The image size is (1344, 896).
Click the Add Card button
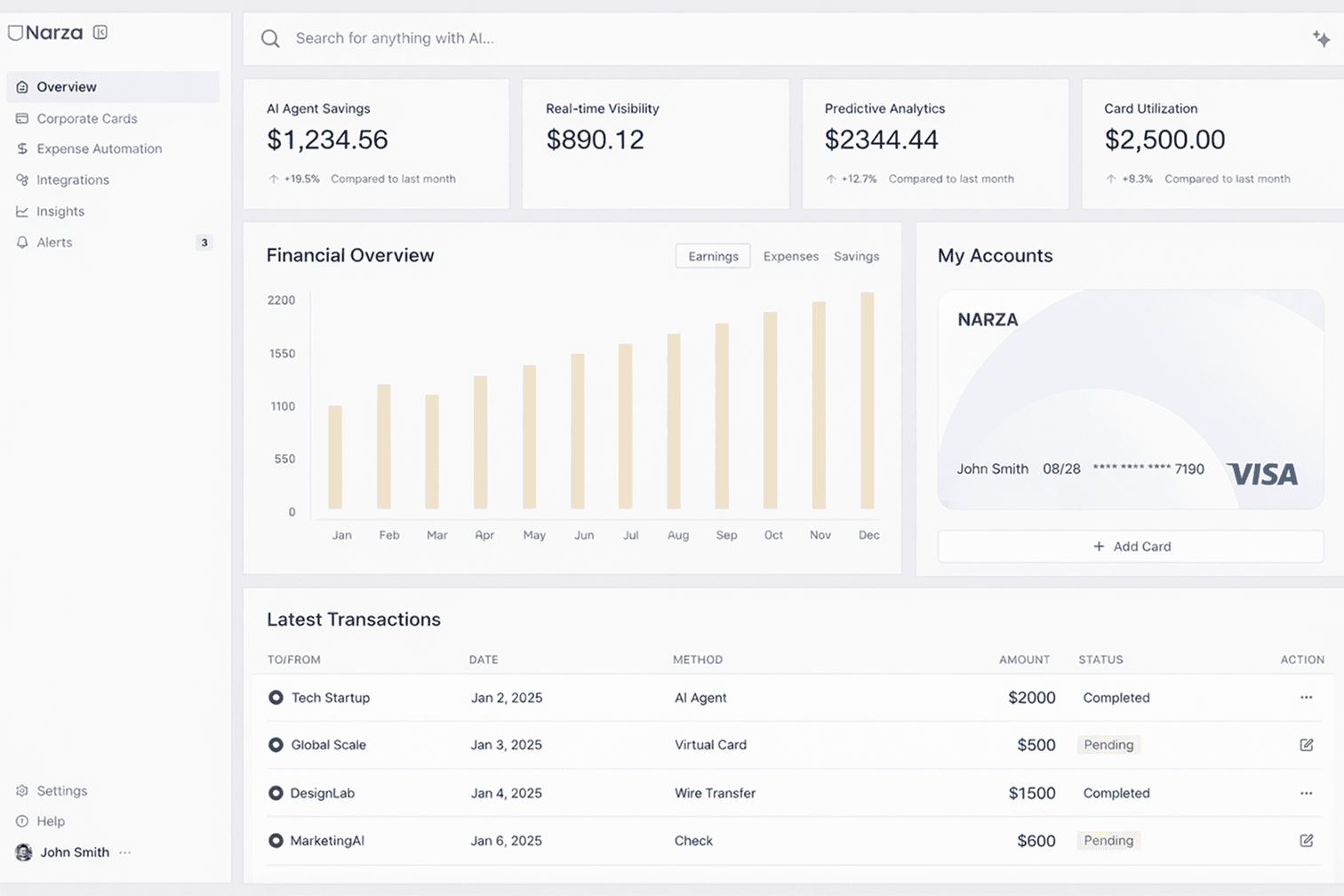click(1131, 546)
